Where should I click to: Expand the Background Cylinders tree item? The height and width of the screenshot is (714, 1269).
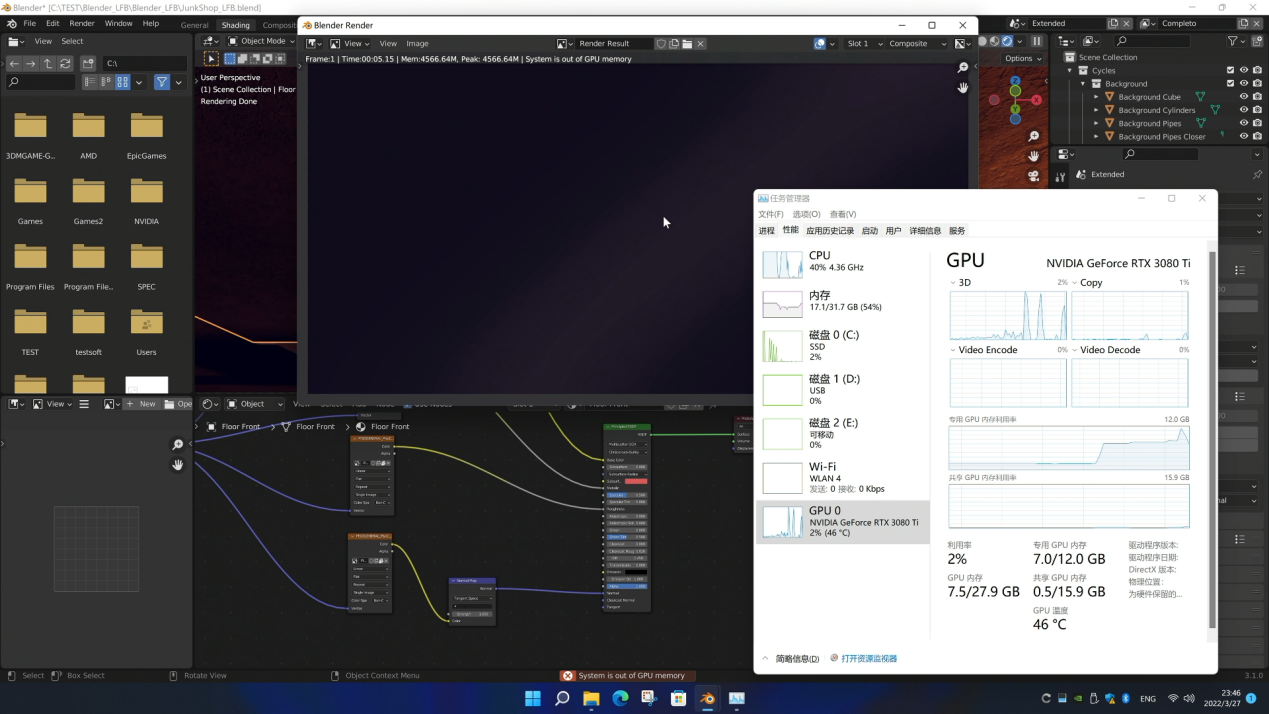click(x=1097, y=110)
